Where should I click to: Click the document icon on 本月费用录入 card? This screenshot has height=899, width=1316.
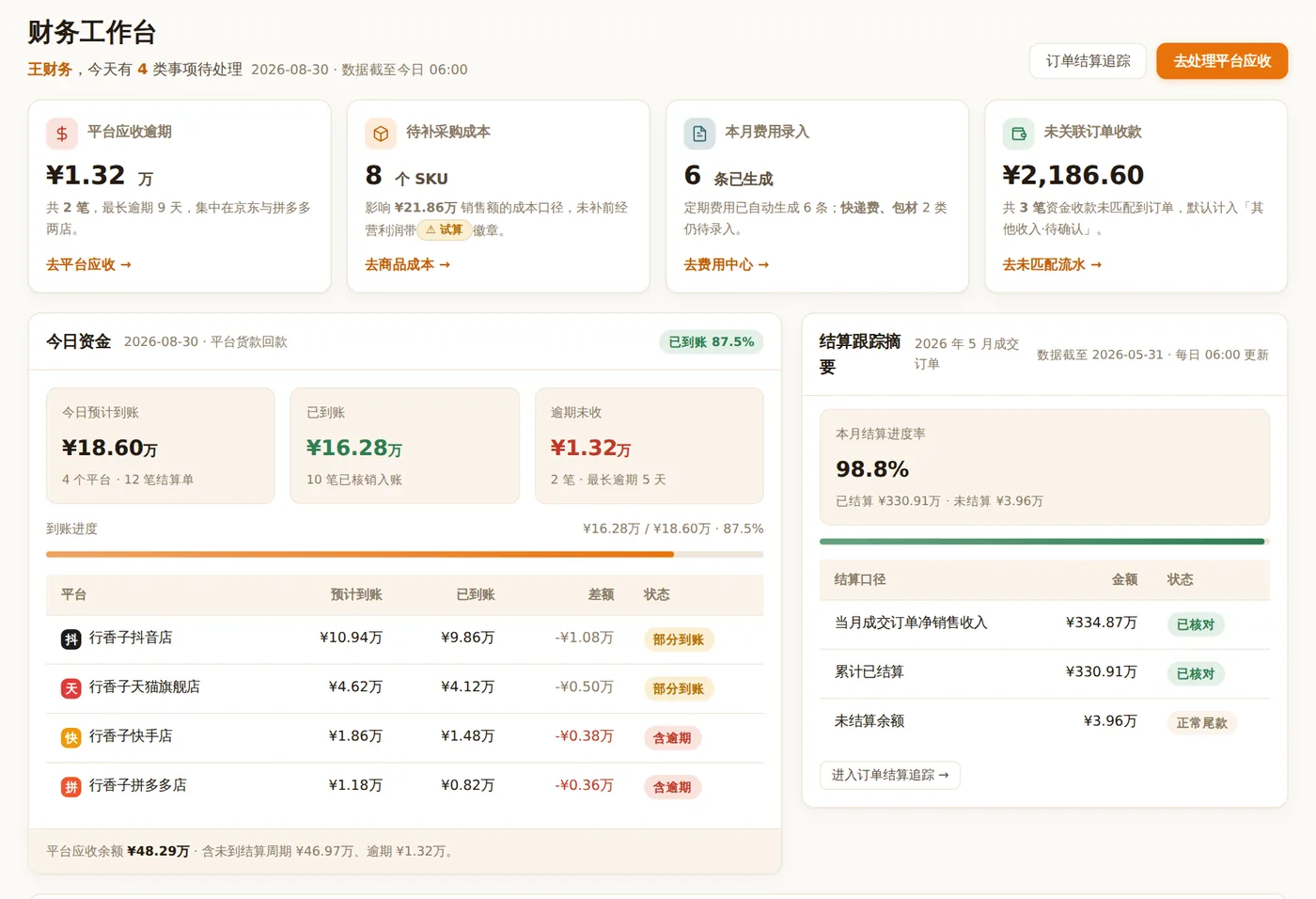pyautogui.click(x=699, y=134)
